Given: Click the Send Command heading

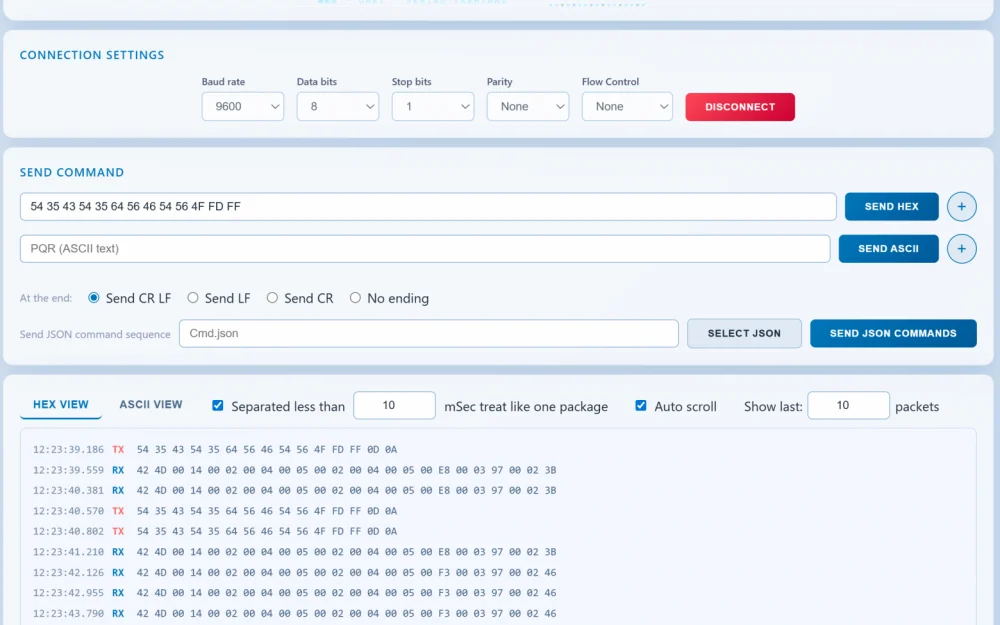Looking at the screenshot, I should coord(72,173).
